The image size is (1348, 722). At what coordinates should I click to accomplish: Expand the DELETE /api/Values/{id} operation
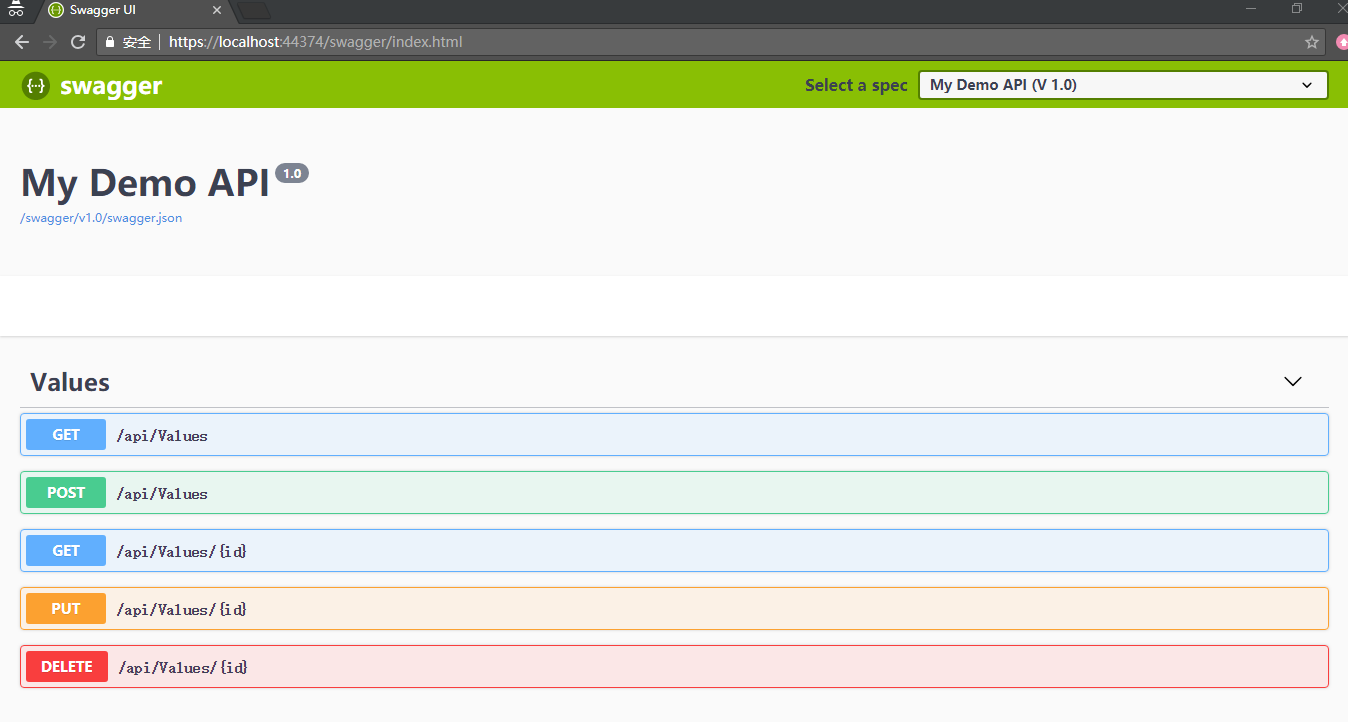674,667
